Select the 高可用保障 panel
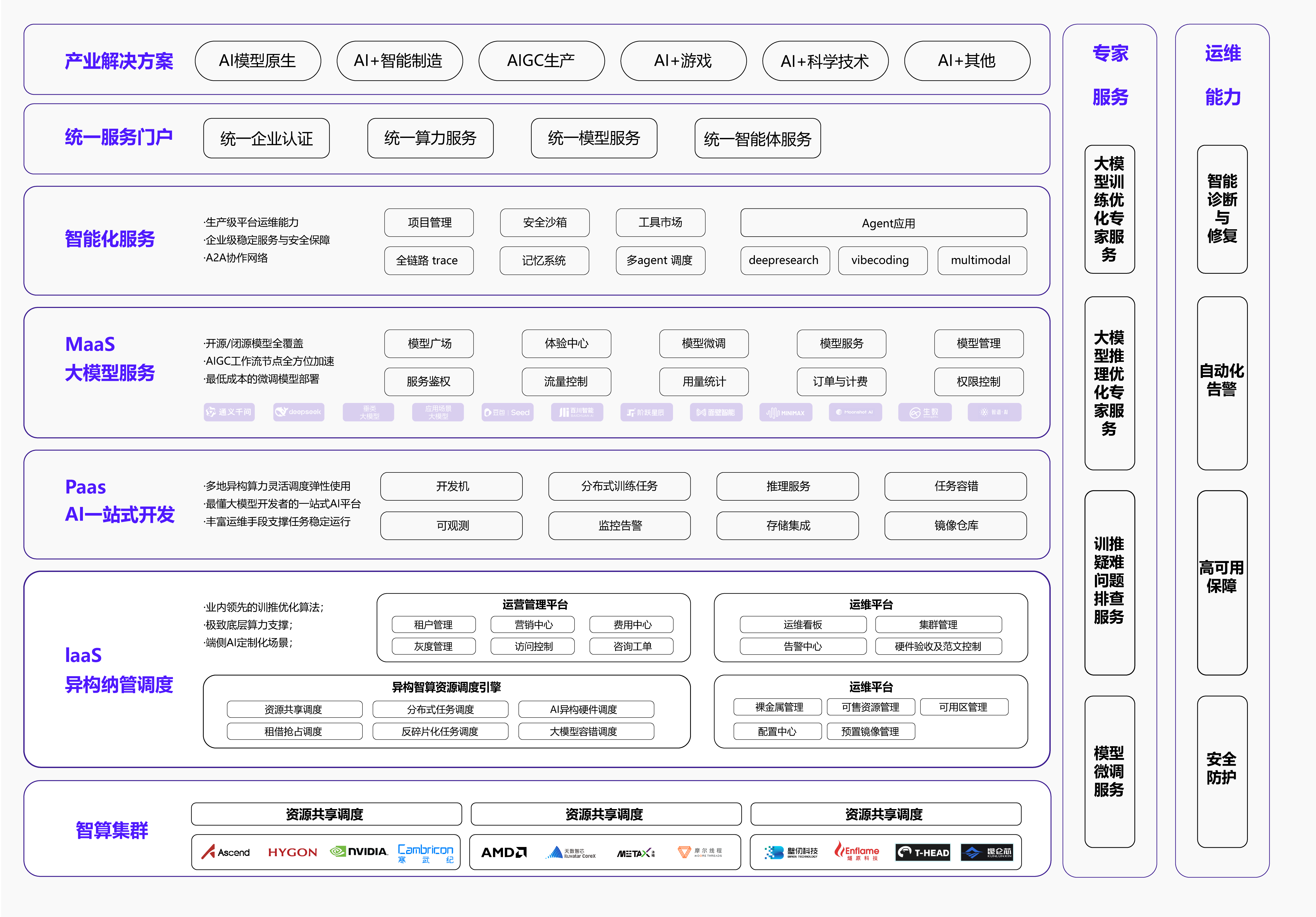 pos(1223,583)
